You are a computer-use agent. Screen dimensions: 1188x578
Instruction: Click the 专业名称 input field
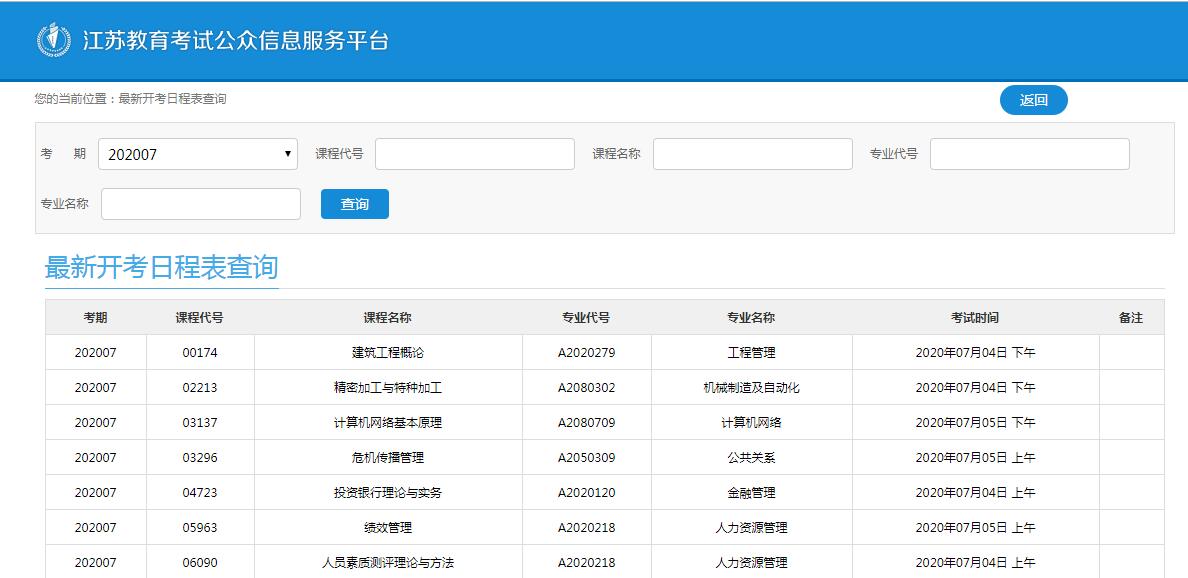tap(200, 204)
